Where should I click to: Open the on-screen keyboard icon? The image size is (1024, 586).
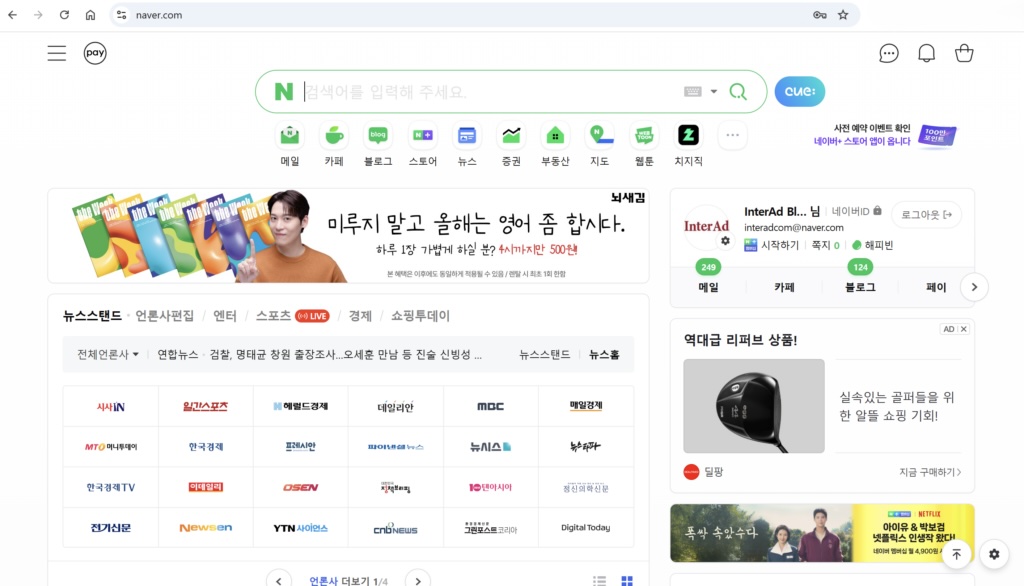(x=692, y=91)
